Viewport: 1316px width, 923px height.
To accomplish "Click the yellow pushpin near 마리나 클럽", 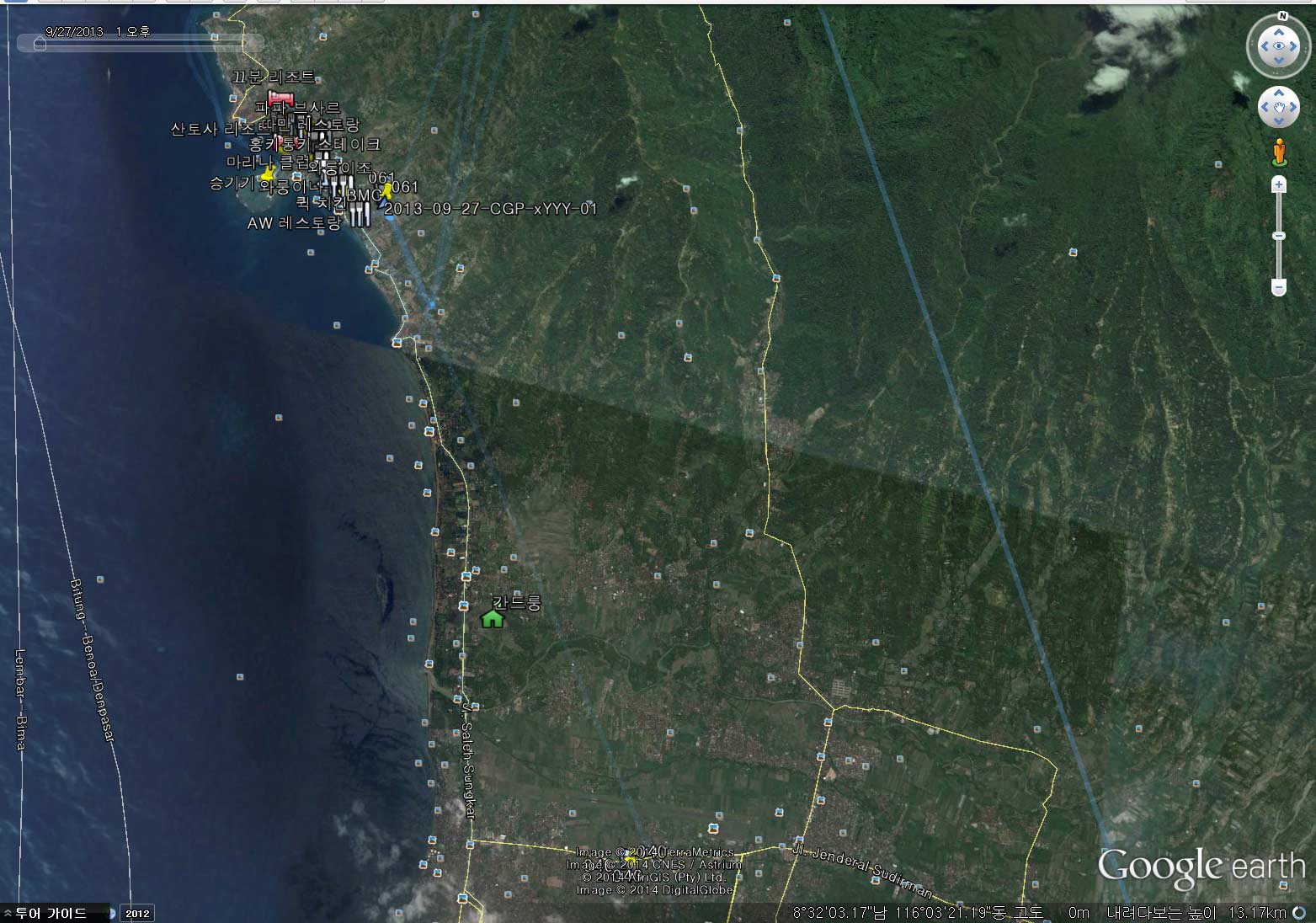I will pos(269,173).
